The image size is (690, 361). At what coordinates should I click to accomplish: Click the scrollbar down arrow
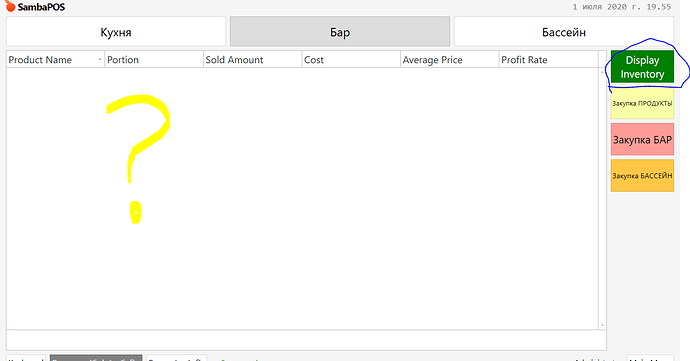tap(602, 325)
